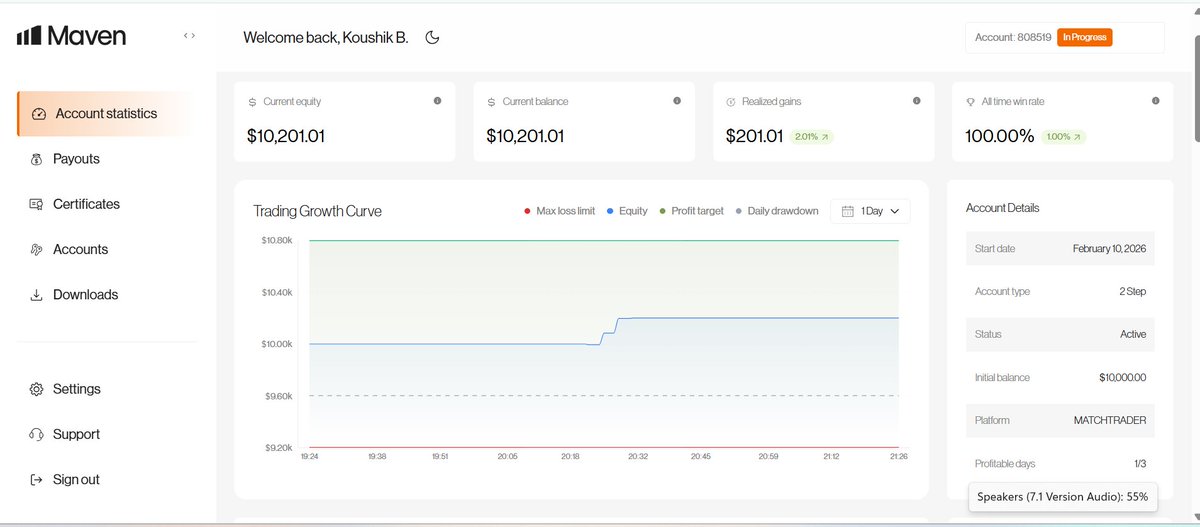
Task: Click the dollar icon beside Current equity
Action: click(252, 102)
